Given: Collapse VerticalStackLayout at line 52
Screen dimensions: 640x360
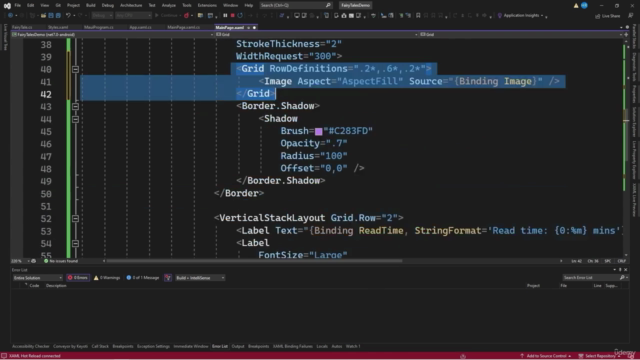Looking at the screenshot, I should pos(75,218).
